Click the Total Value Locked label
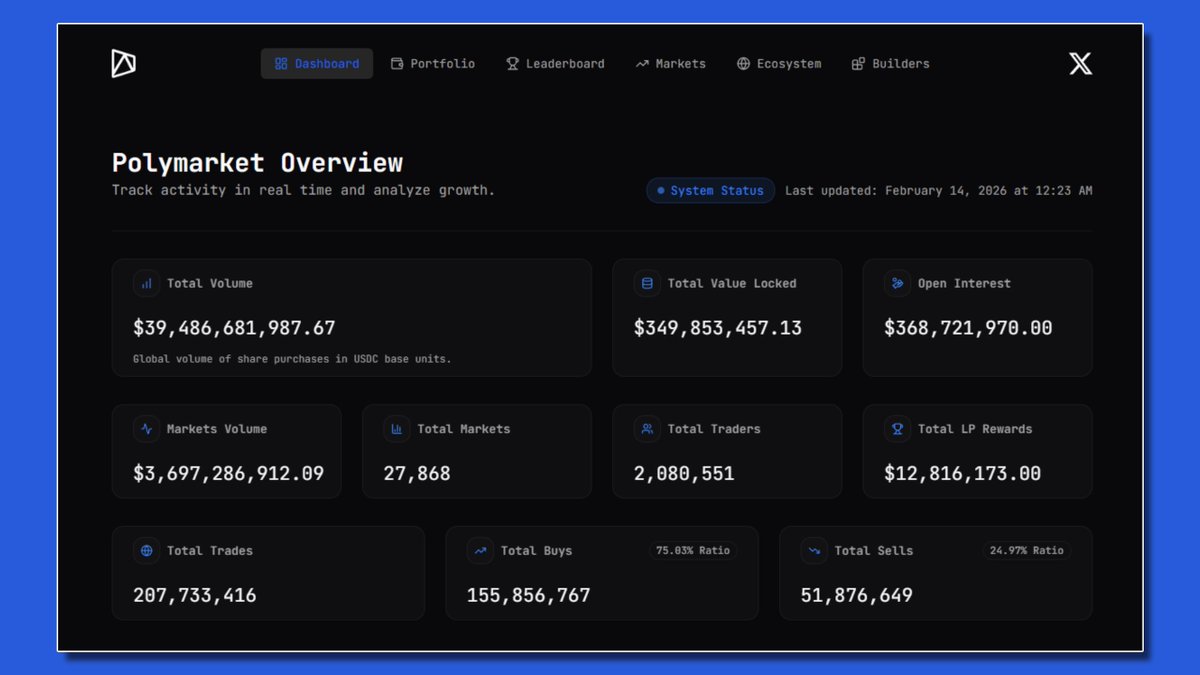1200x675 pixels. 732,284
